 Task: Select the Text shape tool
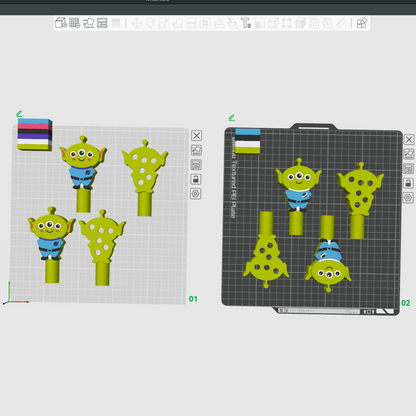[246, 23]
